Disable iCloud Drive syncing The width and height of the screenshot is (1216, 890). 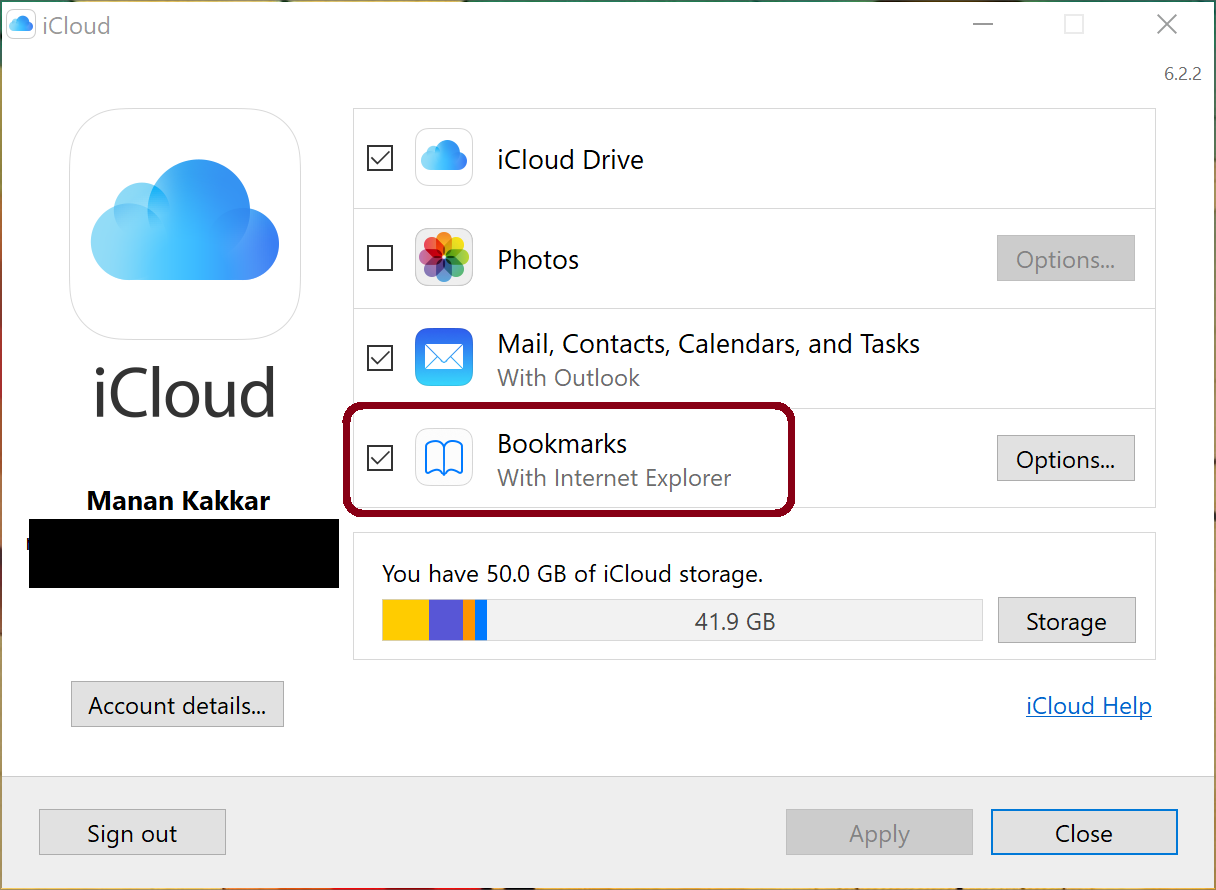tap(379, 157)
